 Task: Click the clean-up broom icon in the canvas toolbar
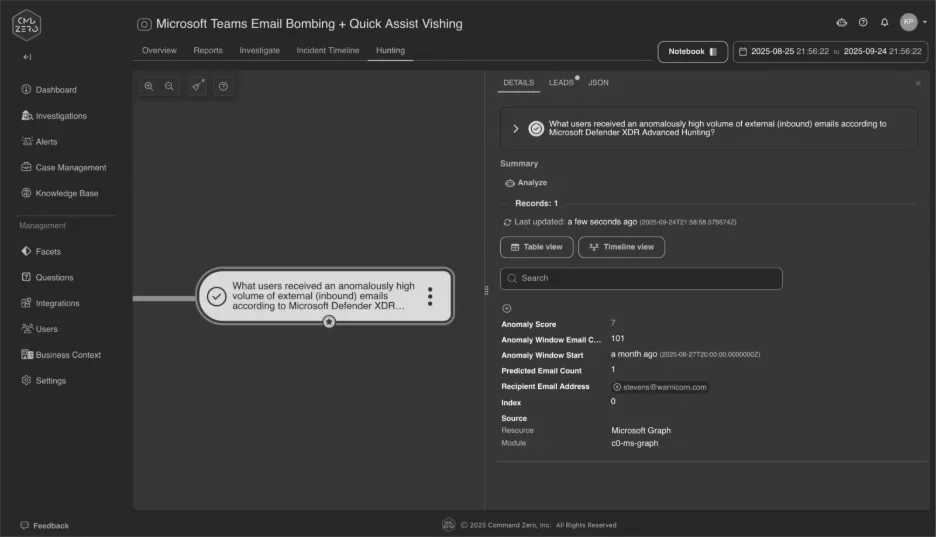196,87
